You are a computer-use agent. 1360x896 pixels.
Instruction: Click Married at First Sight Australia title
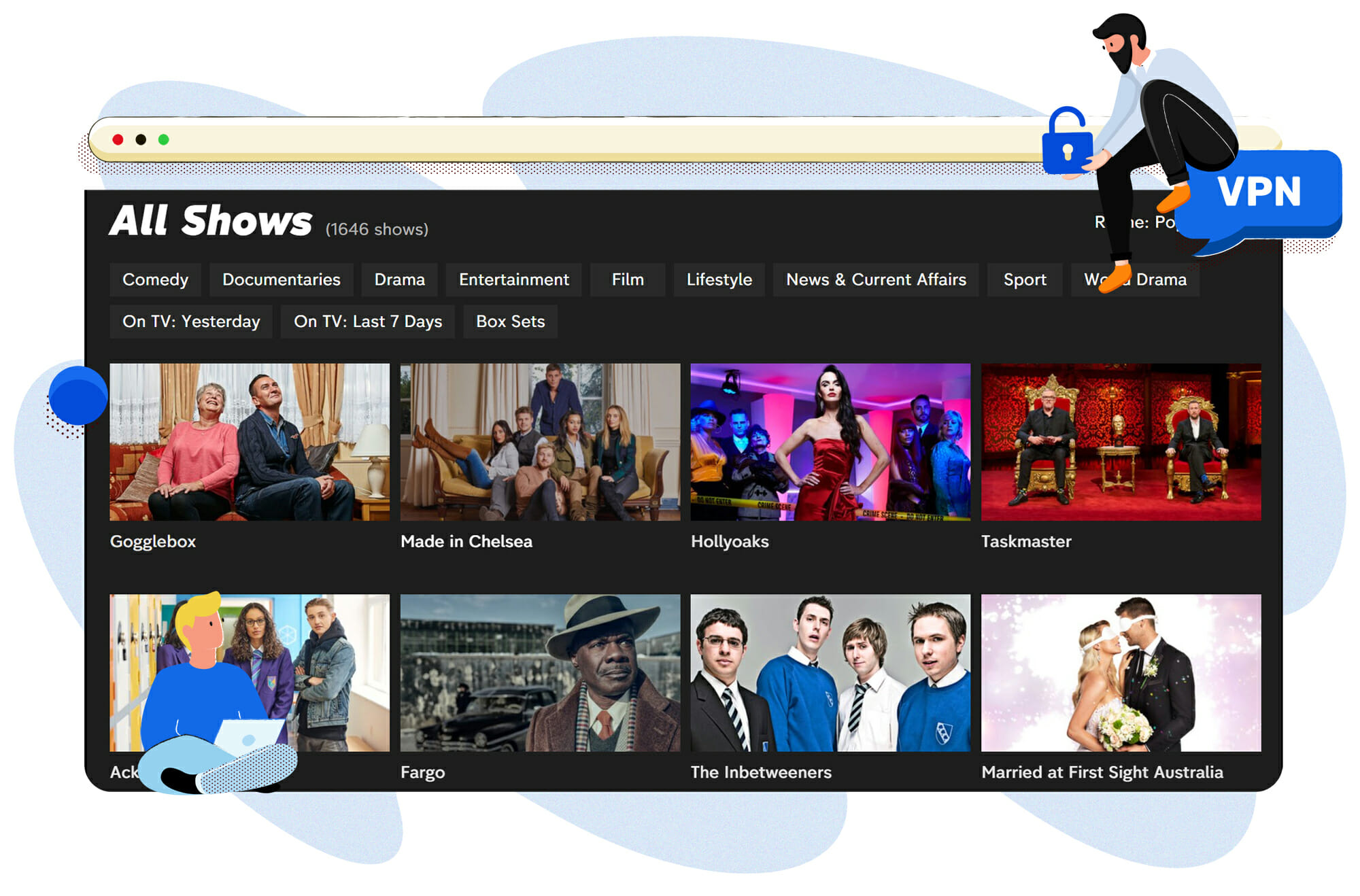pos(1102,773)
